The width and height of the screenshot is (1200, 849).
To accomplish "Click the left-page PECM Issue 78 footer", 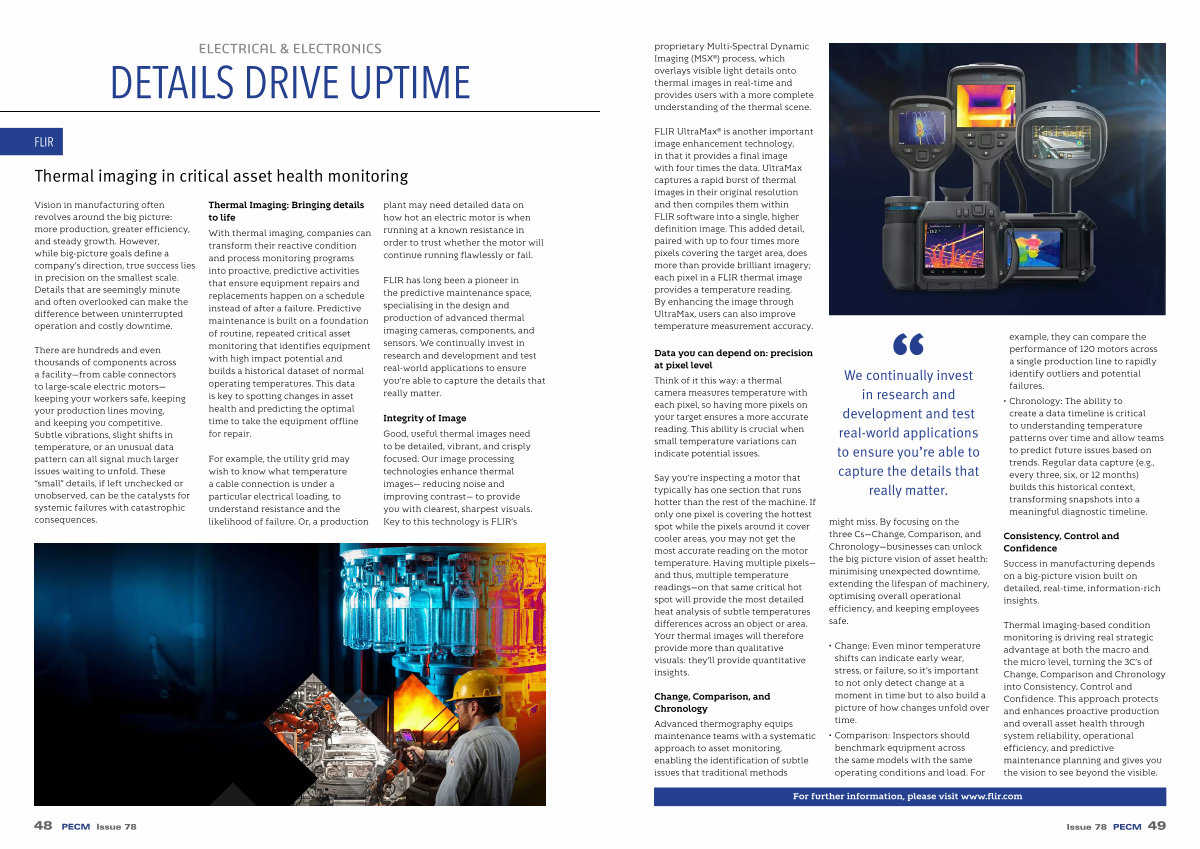I will (x=98, y=827).
